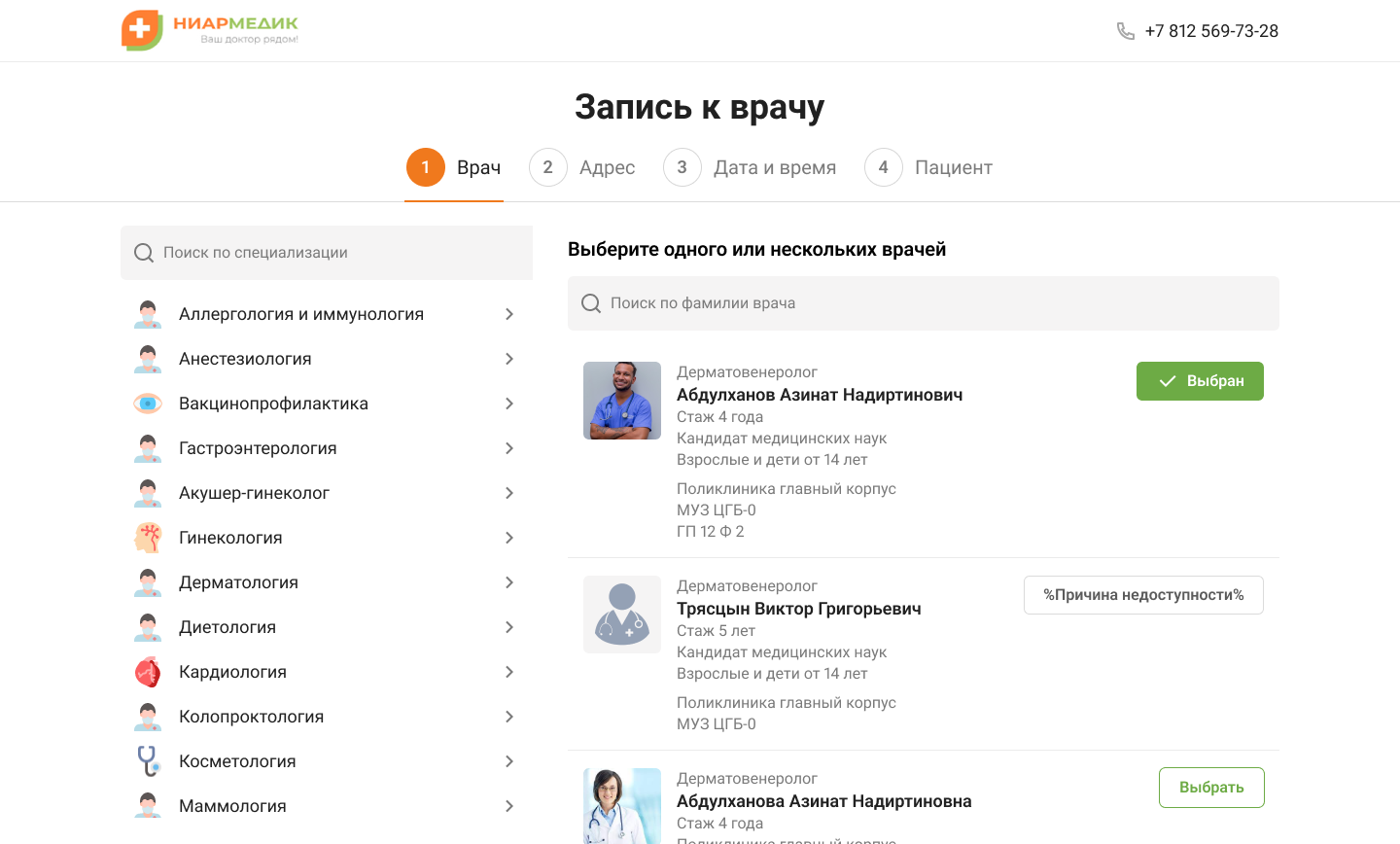Click the stethoscope icon beside Косметология
The width and height of the screenshot is (1400, 844).
pyautogui.click(x=148, y=761)
